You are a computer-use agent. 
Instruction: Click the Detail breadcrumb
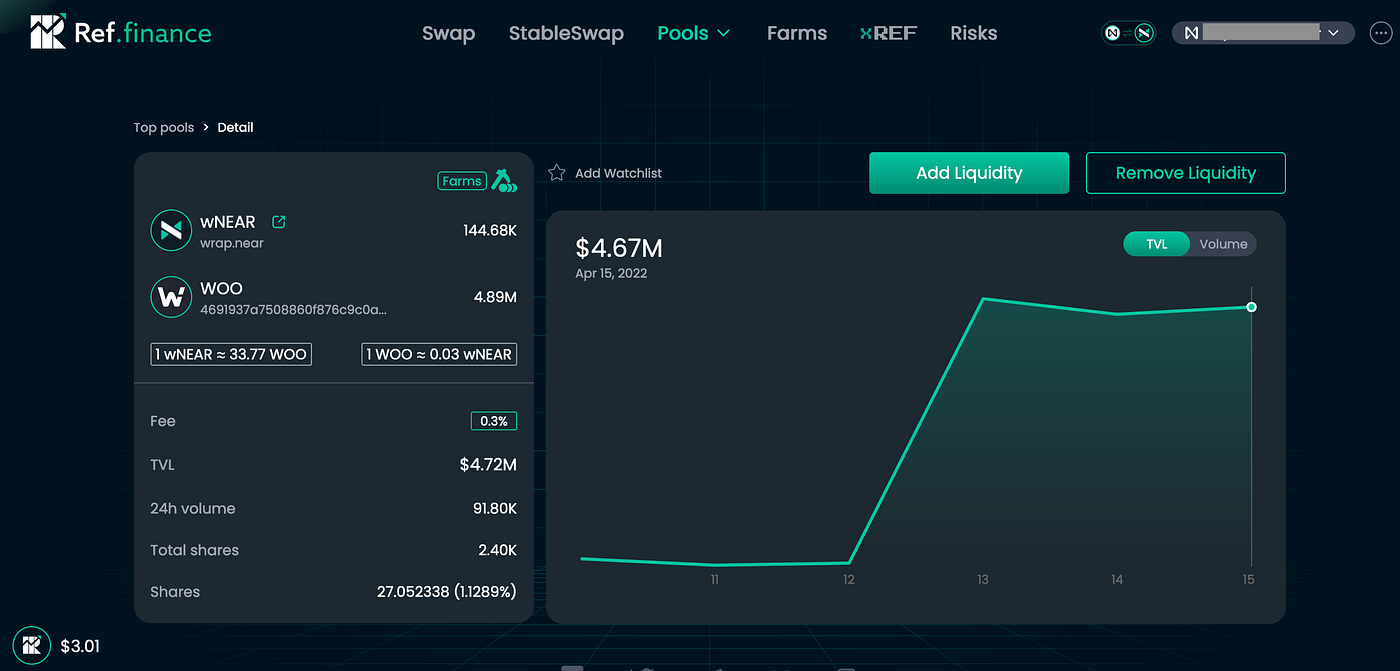[x=236, y=127]
